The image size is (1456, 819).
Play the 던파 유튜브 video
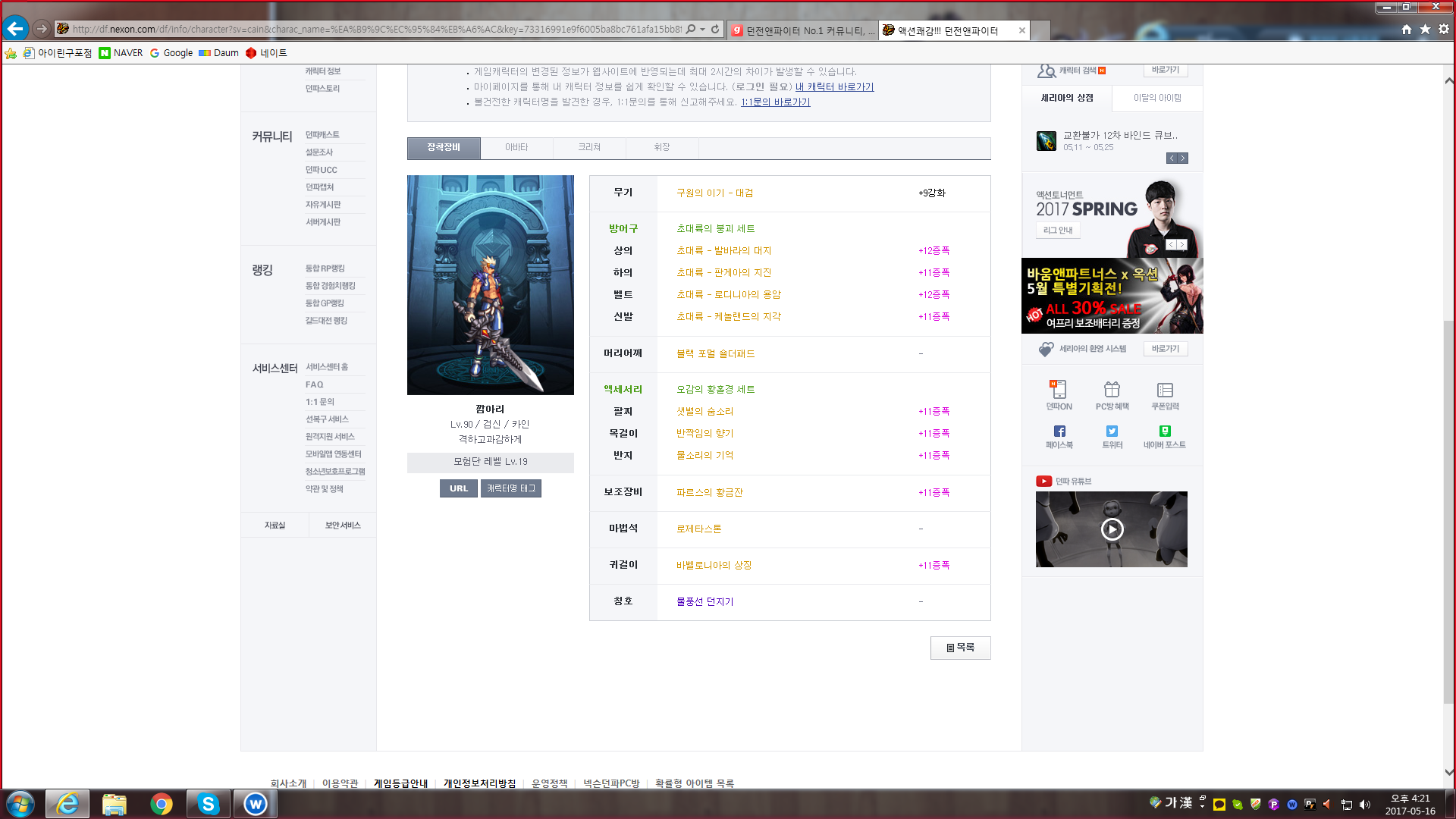1112,529
